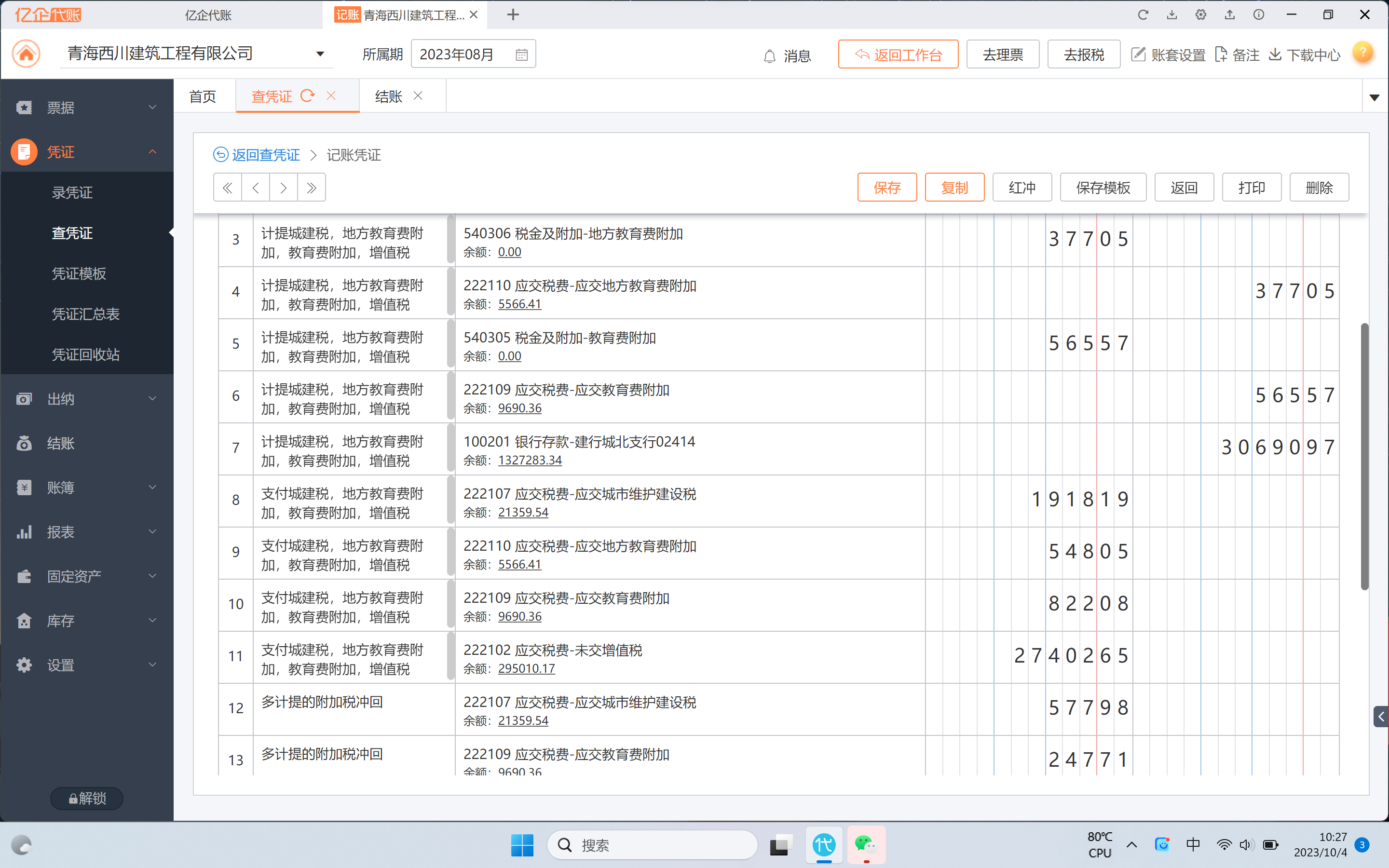Click the orange home icon
1389x868 pixels.
(27, 54)
